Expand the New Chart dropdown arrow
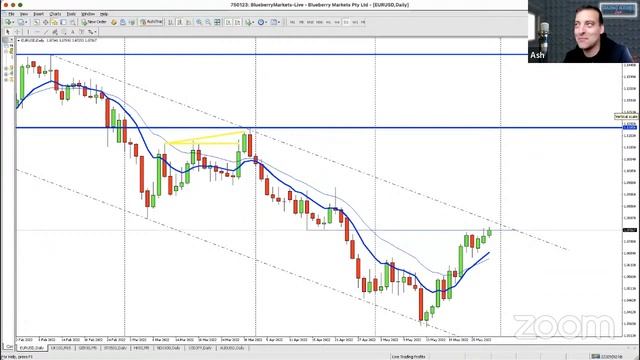Image resolution: width=640 pixels, height=360 pixels. coord(13,22)
